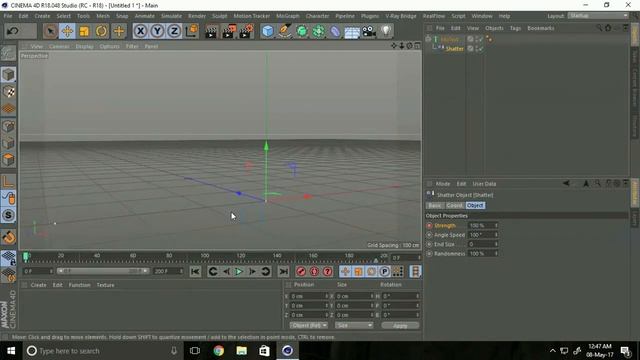This screenshot has width=640, height=360.
Task: Toggle the Y axis lock
Action: click(158, 31)
